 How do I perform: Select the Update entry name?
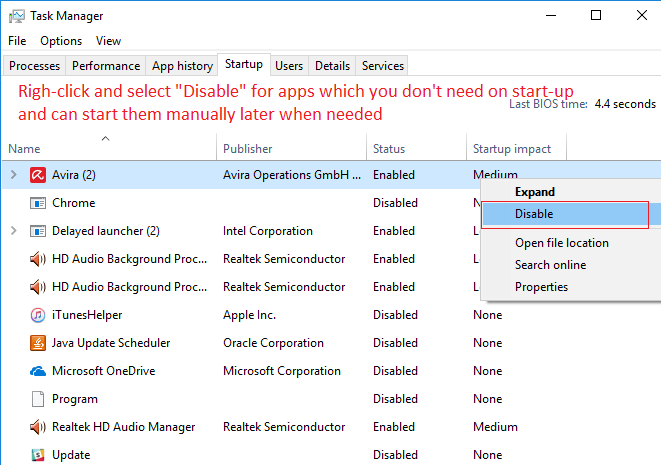coord(71,455)
